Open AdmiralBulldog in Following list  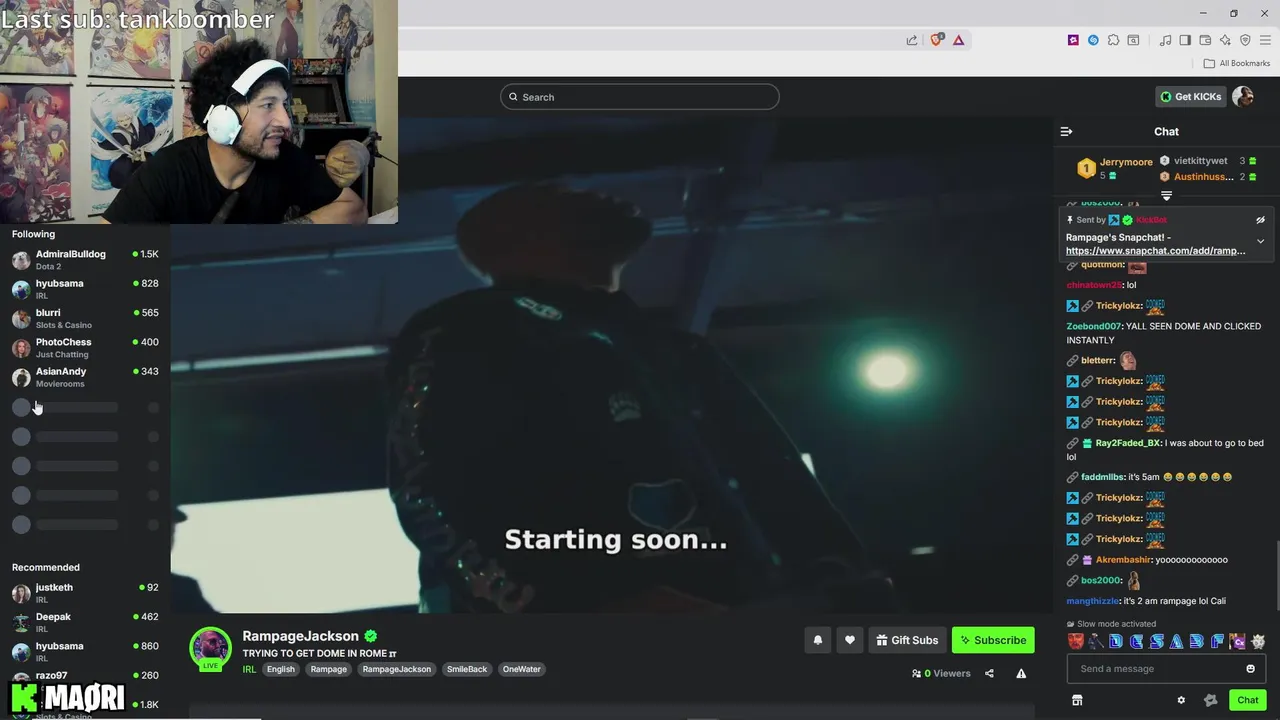click(85, 259)
